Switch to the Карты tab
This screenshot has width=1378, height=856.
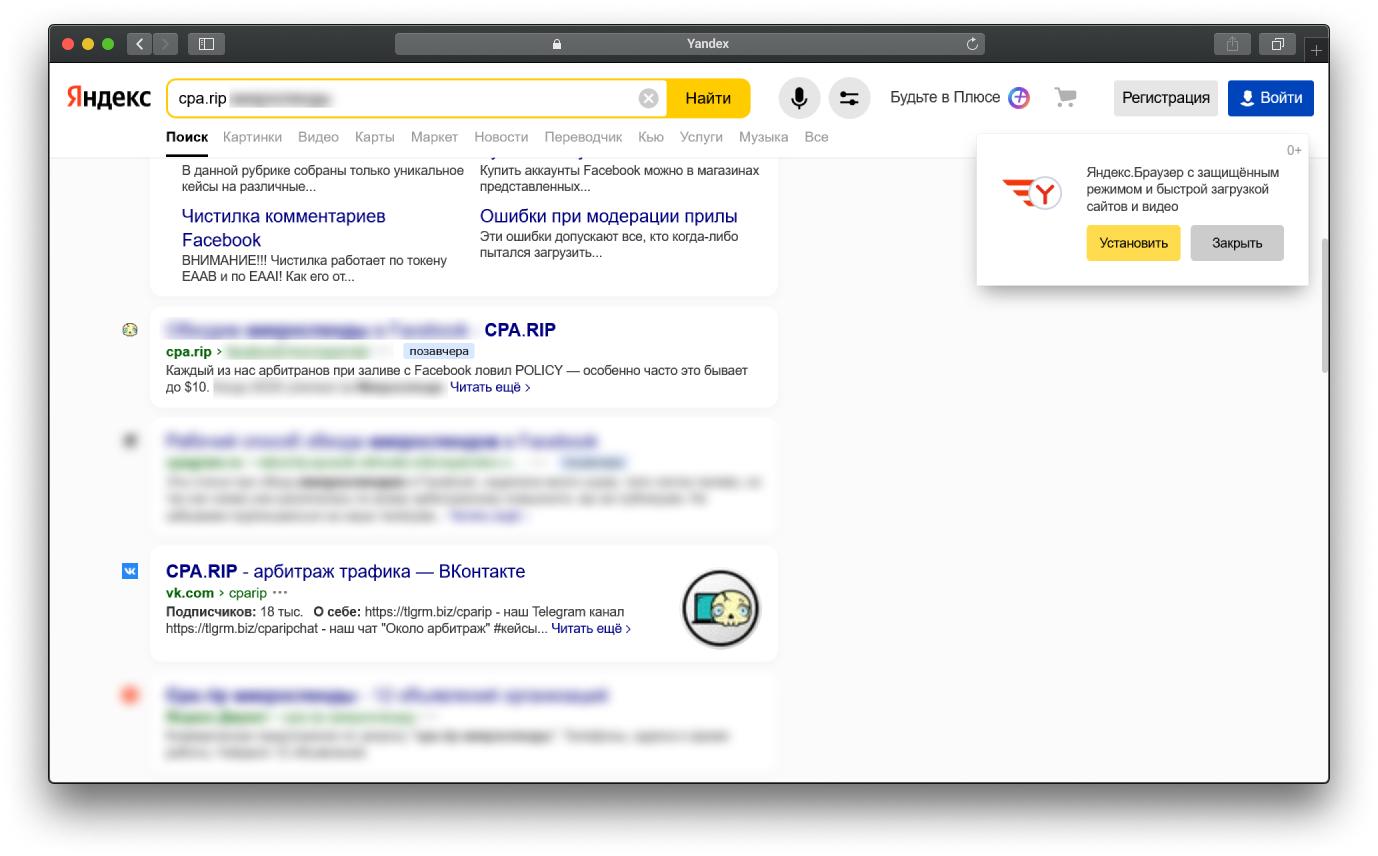[375, 137]
